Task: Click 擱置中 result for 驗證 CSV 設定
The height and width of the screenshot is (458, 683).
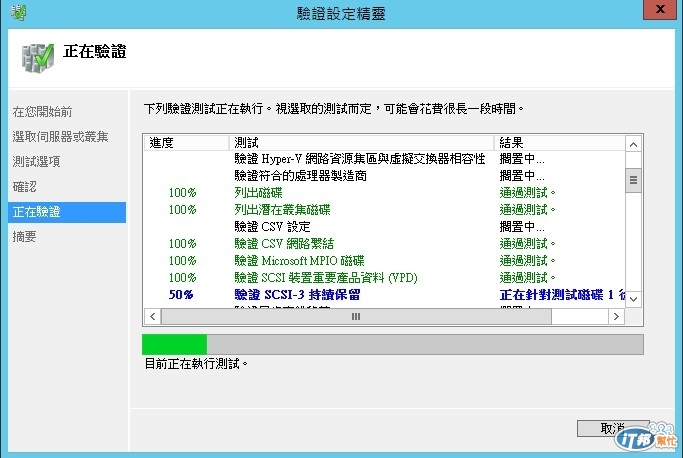Action: click(522, 227)
